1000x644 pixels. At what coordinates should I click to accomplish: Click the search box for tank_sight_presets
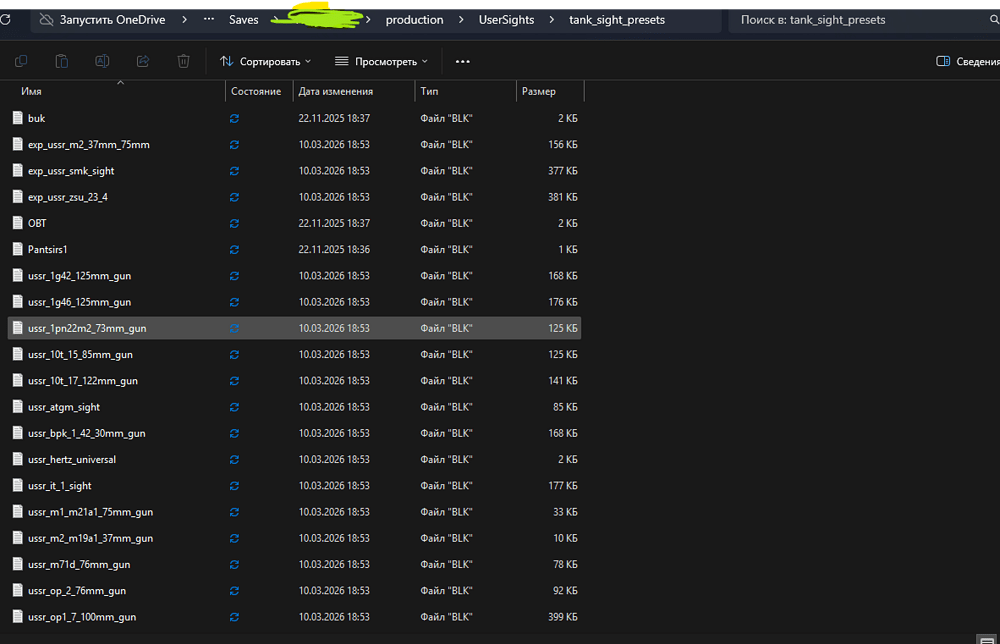860,20
